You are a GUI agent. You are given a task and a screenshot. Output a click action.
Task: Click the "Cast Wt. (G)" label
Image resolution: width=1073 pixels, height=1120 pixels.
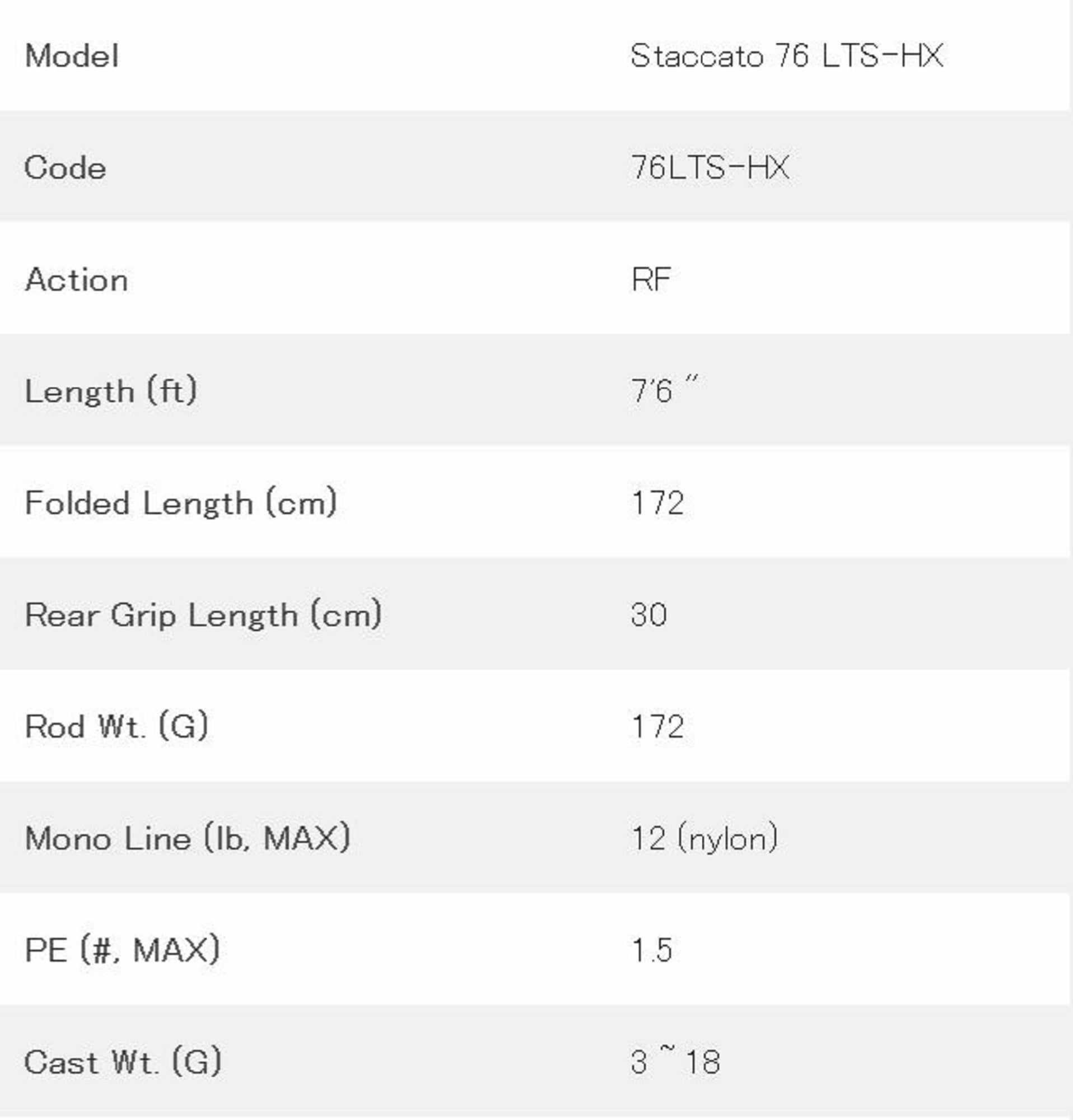pos(123,1062)
